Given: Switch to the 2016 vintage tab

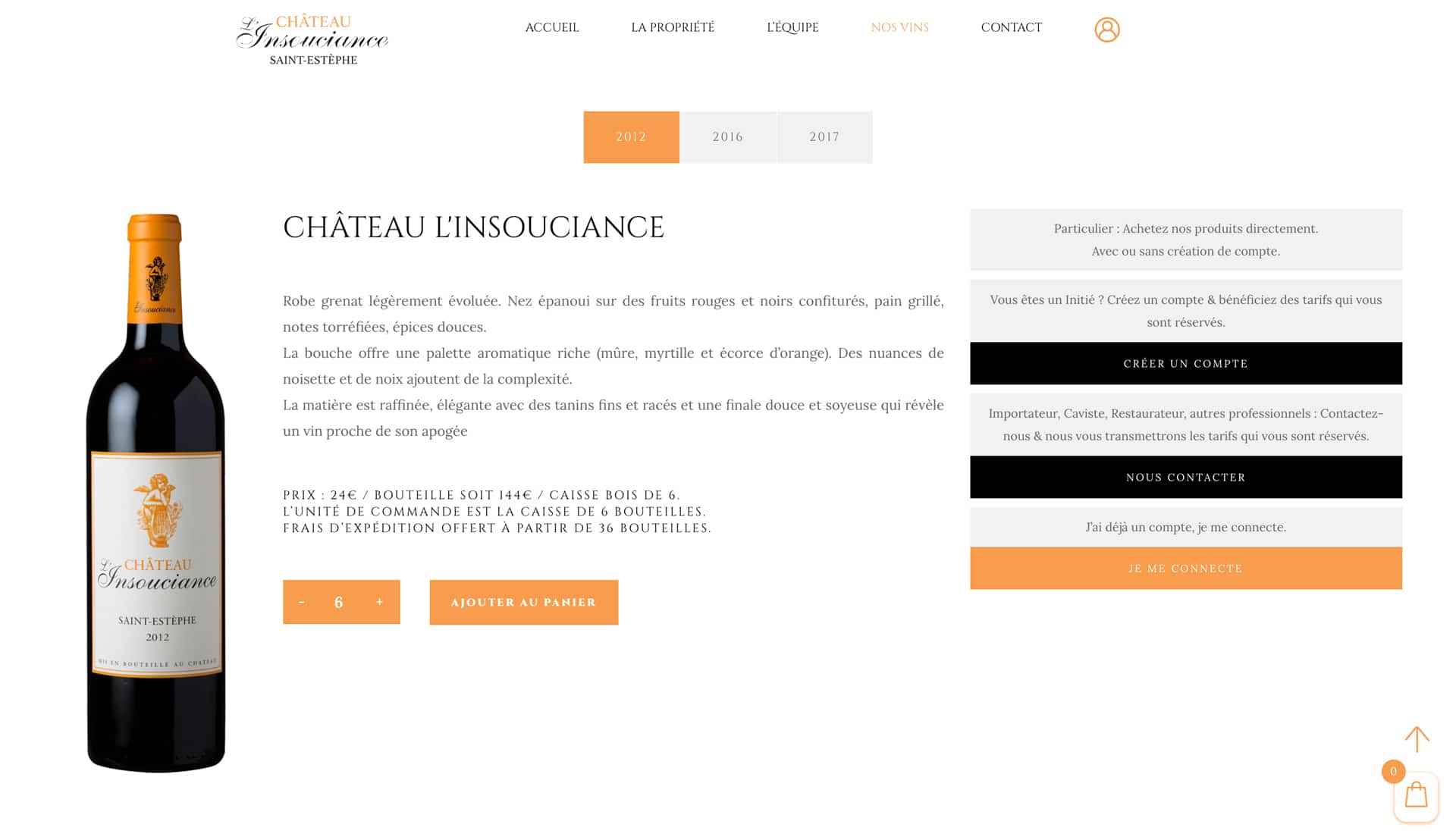Looking at the screenshot, I should [x=728, y=136].
